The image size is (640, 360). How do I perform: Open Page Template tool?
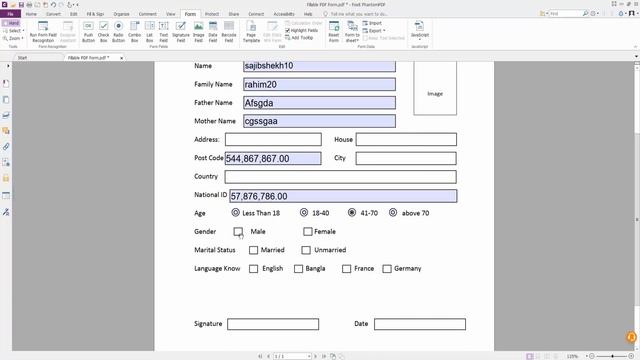click(251, 31)
